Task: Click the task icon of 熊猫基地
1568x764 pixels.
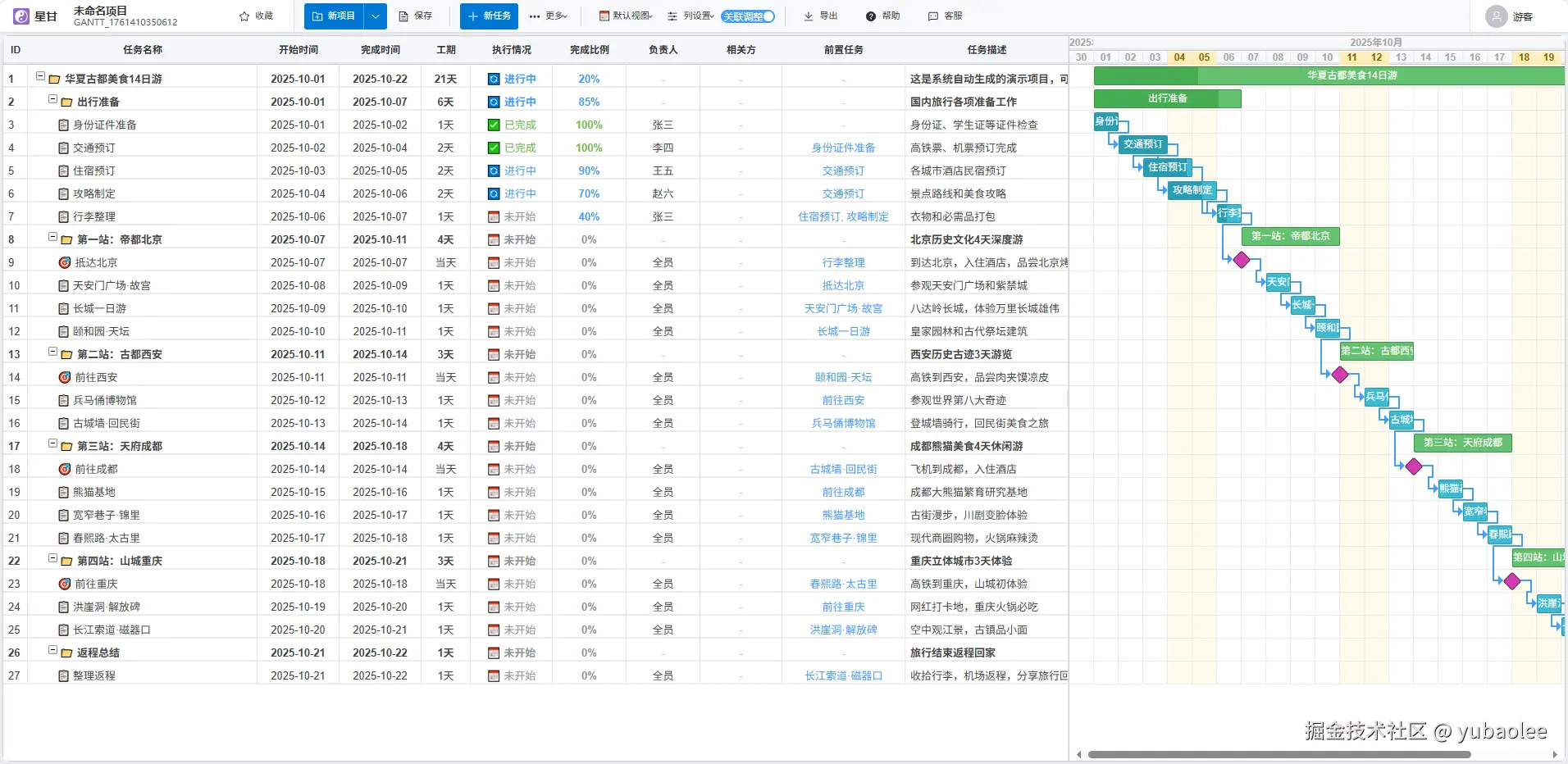Action: tap(64, 493)
